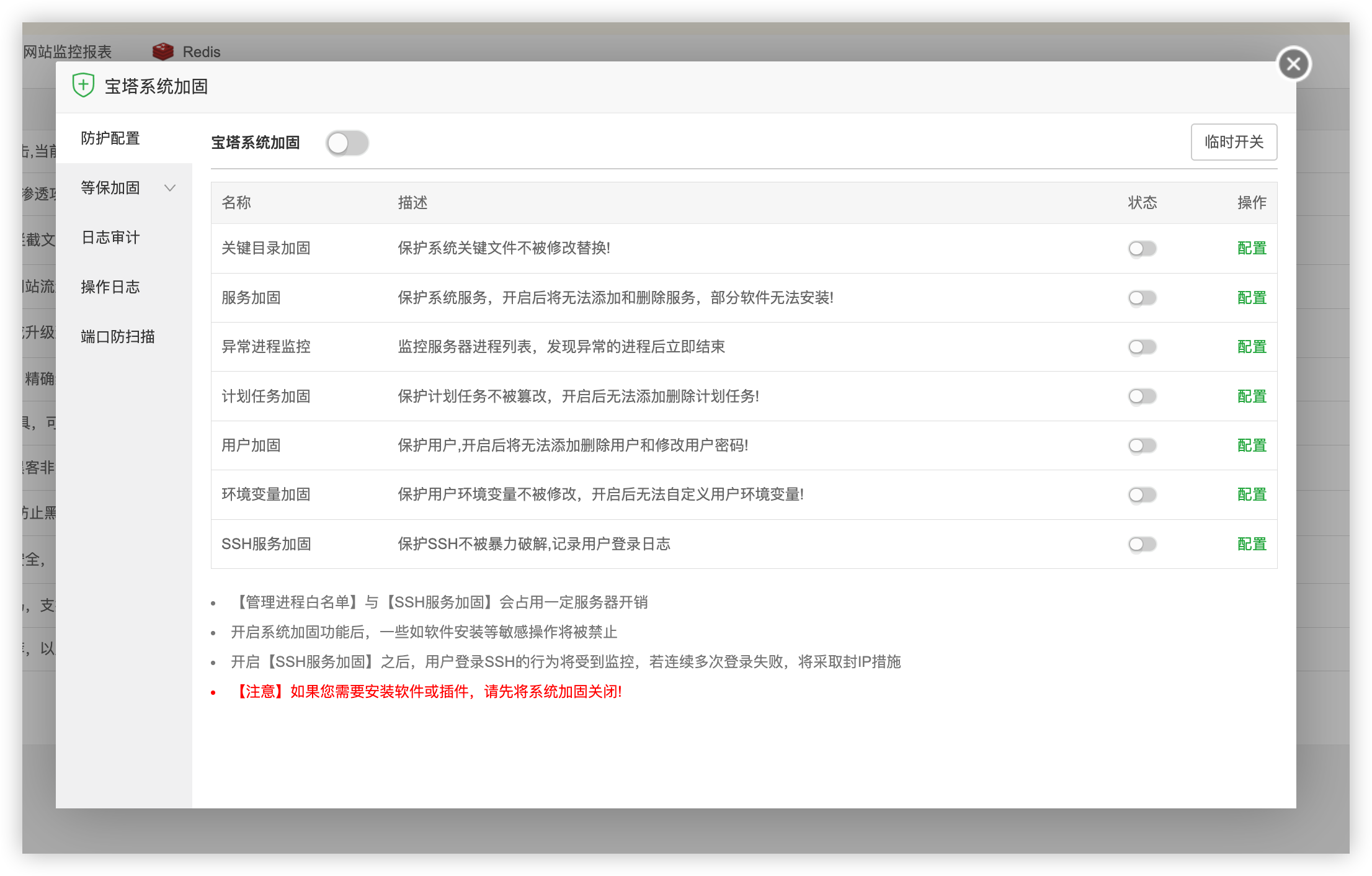This screenshot has height=876, width=1372.
Task: Click note 开启系统加固功能后 about restricted operations
Action: click(x=424, y=632)
